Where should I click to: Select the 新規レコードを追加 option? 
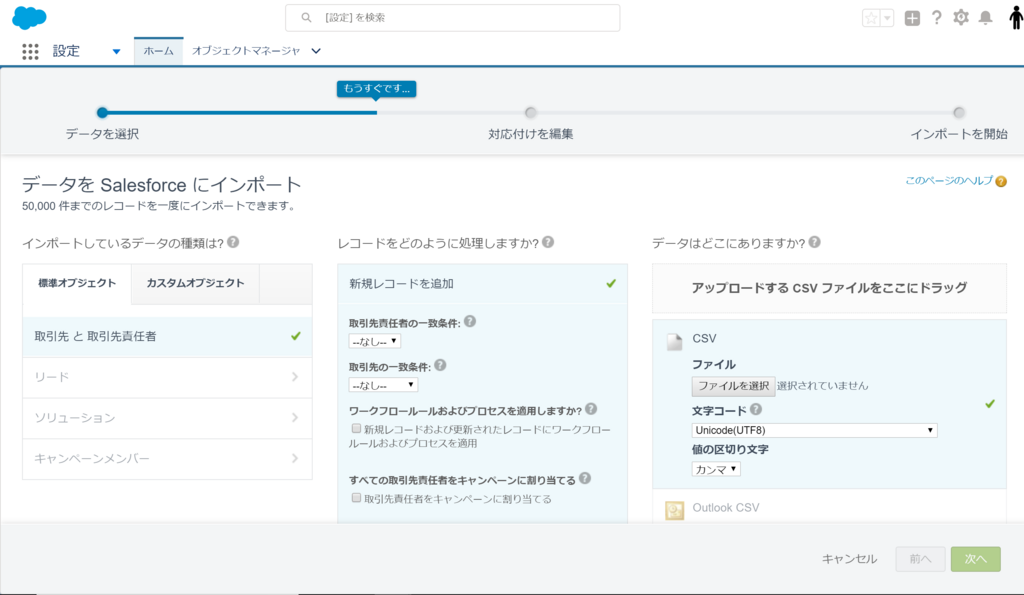pyautogui.click(x=483, y=283)
